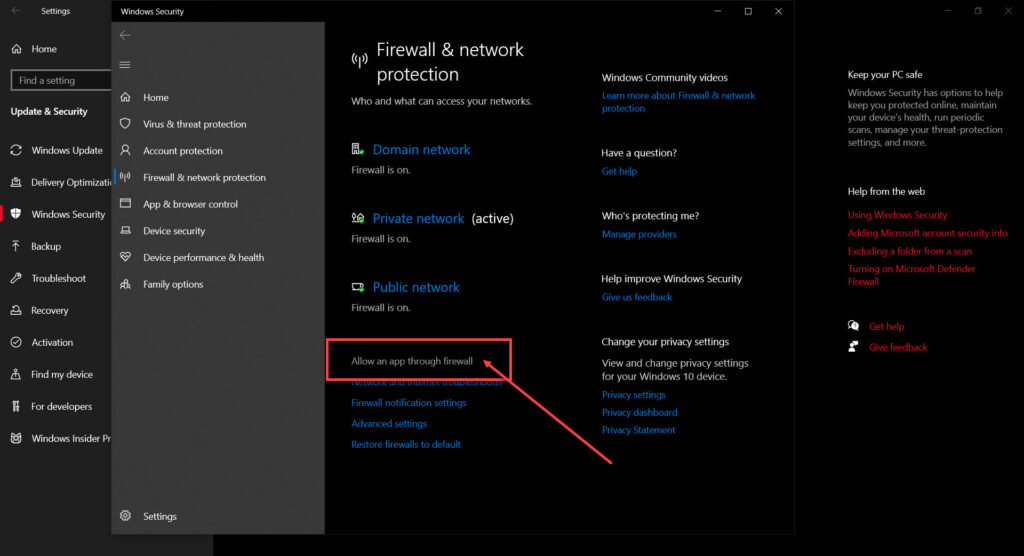
Task: Open Privacy dashboard link
Action: (x=639, y=412)
